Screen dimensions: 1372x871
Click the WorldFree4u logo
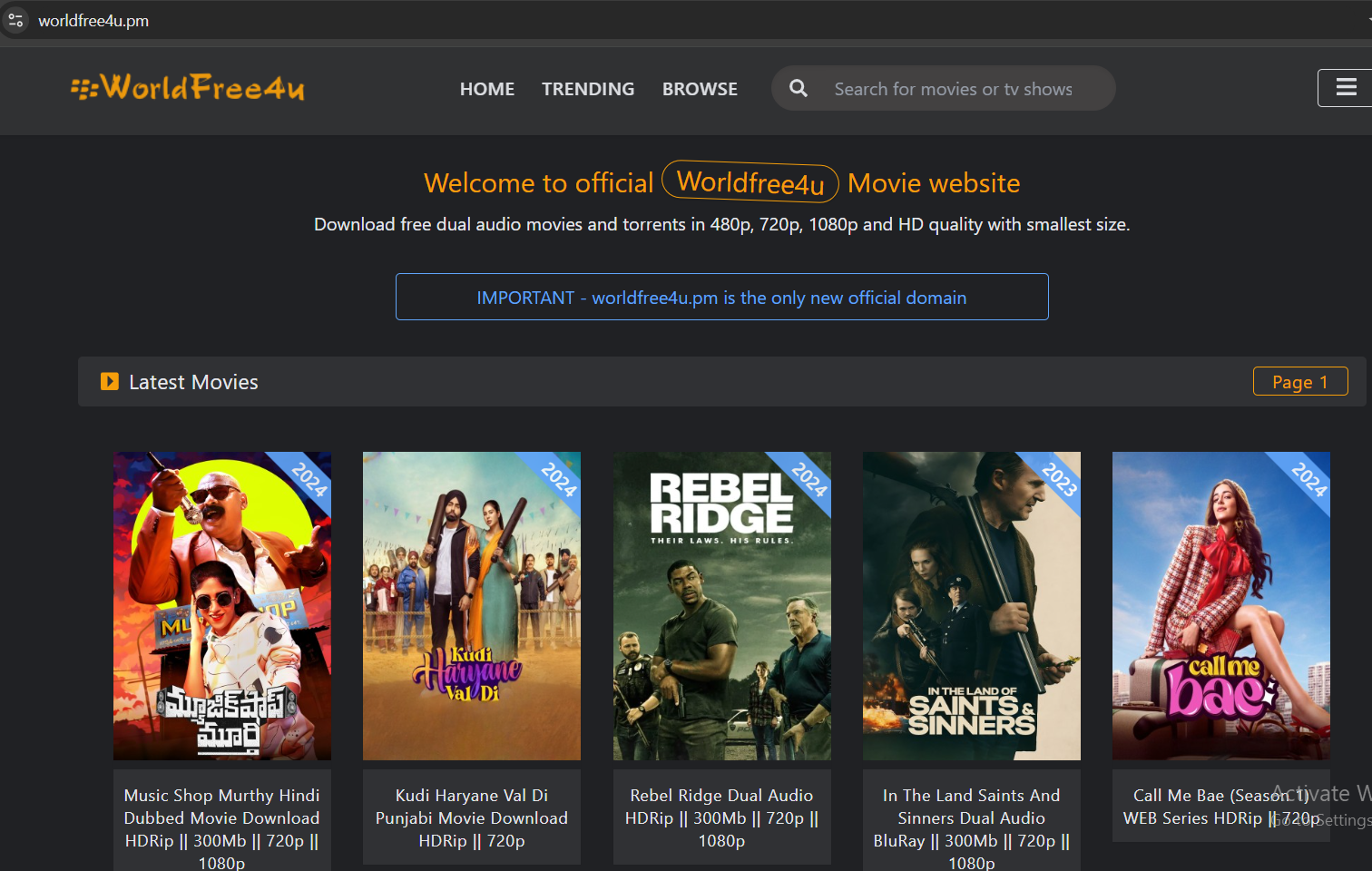point(188,88)
